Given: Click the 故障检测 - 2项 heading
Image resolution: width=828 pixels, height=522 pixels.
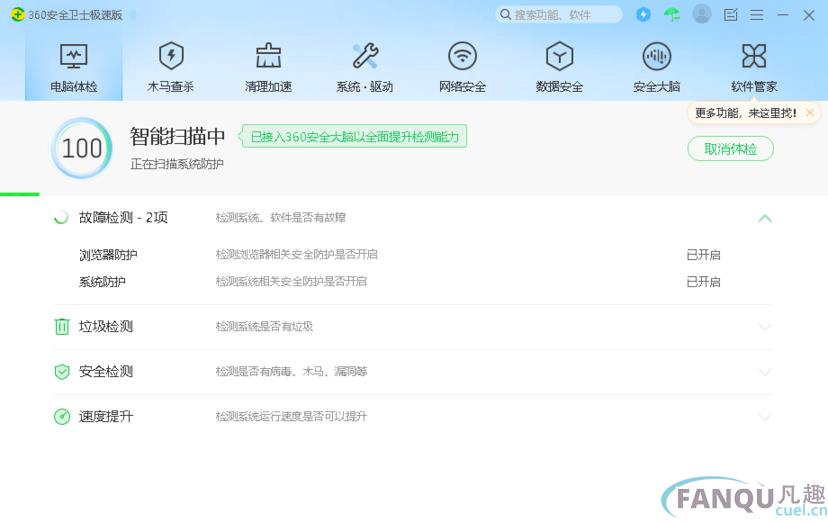Looking at the screenshot, I should click(123, 217).
